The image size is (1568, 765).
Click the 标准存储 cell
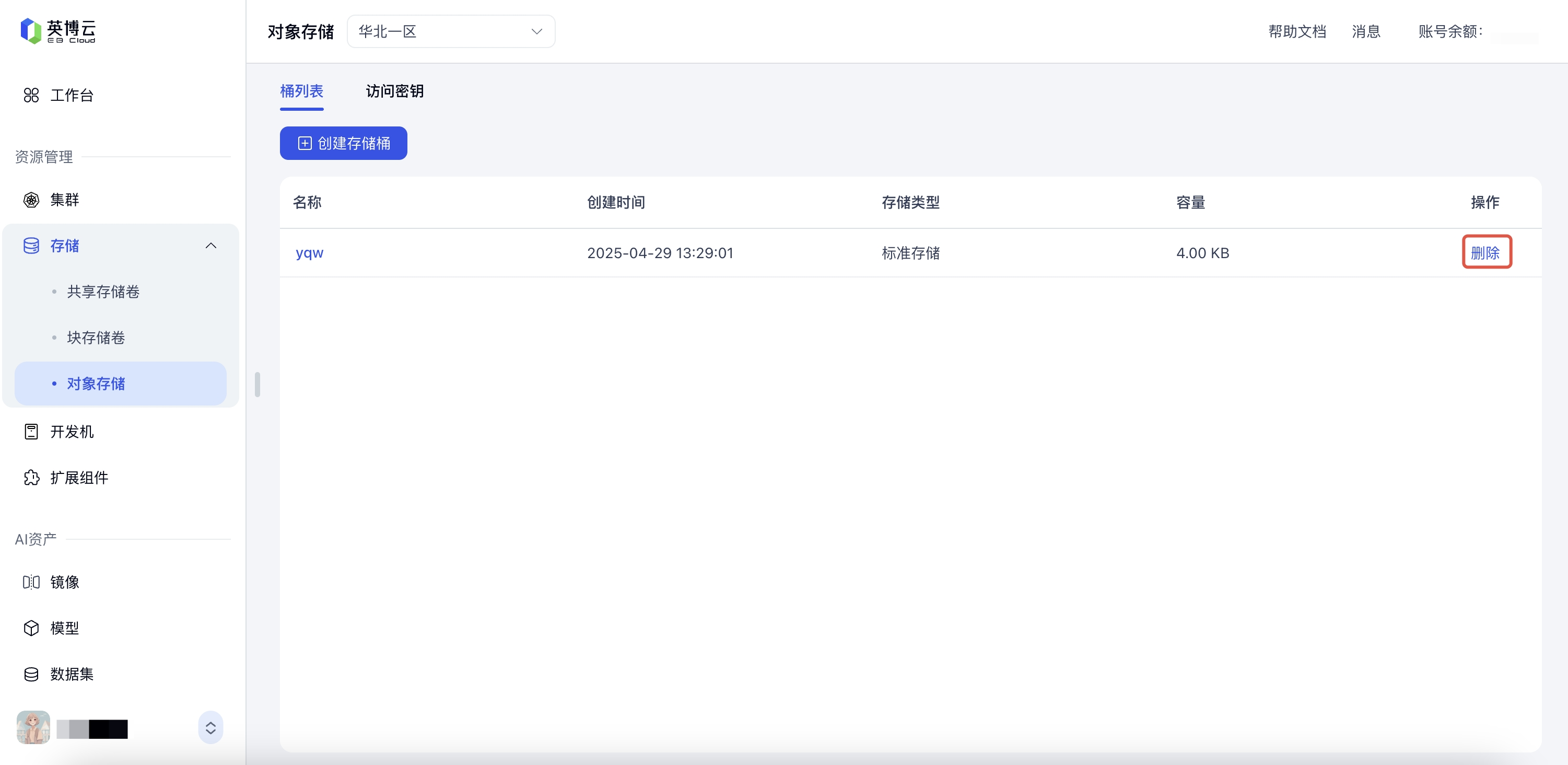pyautogui.click(x=910, y=253)
